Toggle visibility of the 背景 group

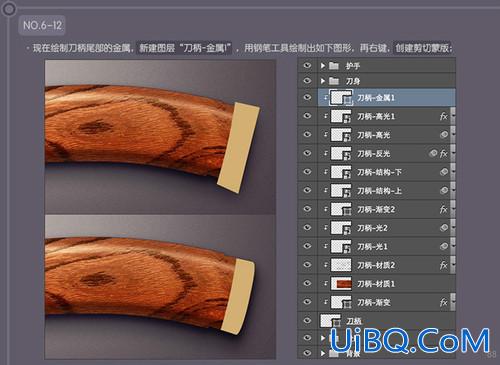pos(307,353)
